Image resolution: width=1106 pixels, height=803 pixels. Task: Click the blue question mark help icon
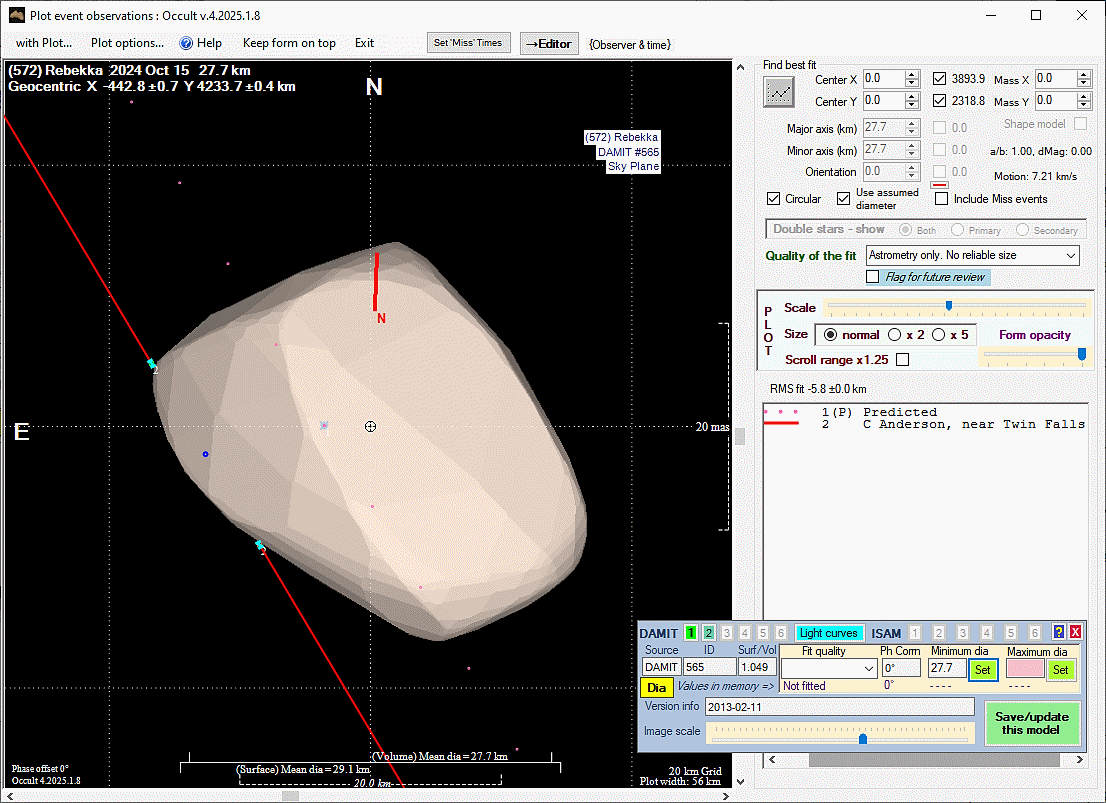tap(1059, 632)
